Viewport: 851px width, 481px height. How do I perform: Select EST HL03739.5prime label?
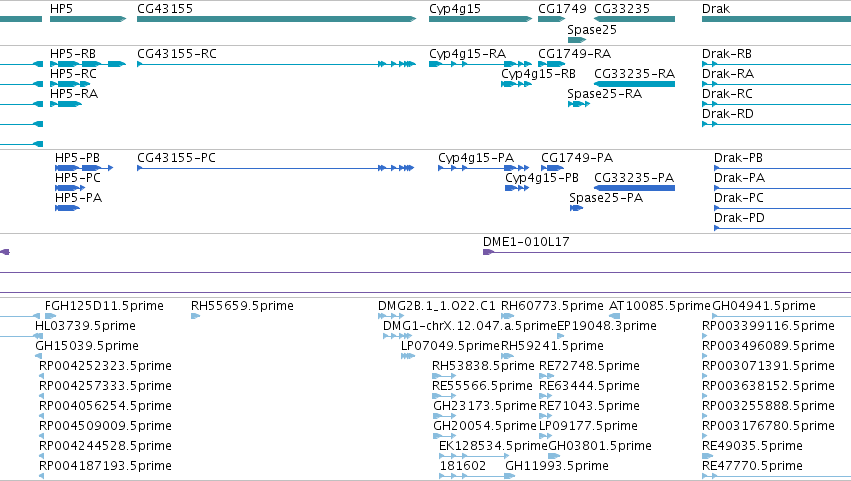tap(85, 326)
